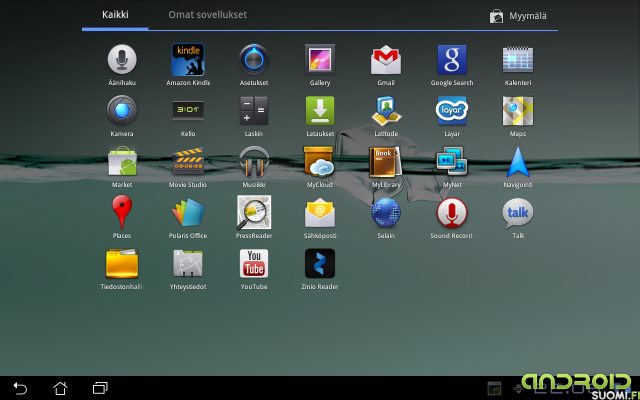Open the Myymälä store button

point(518,16)
